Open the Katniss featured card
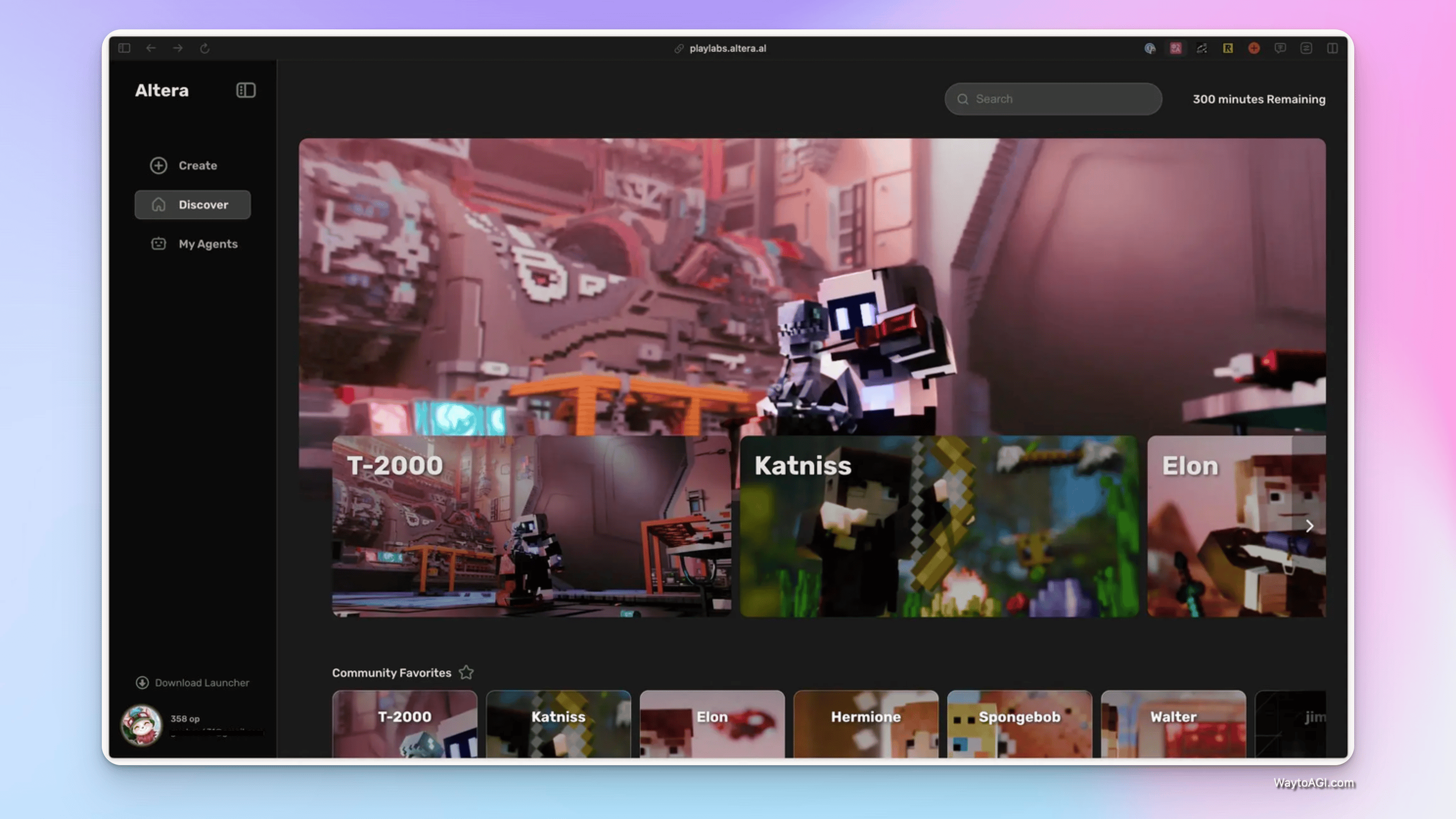Viewport: 1456px width, 819px height. [939, 526]
